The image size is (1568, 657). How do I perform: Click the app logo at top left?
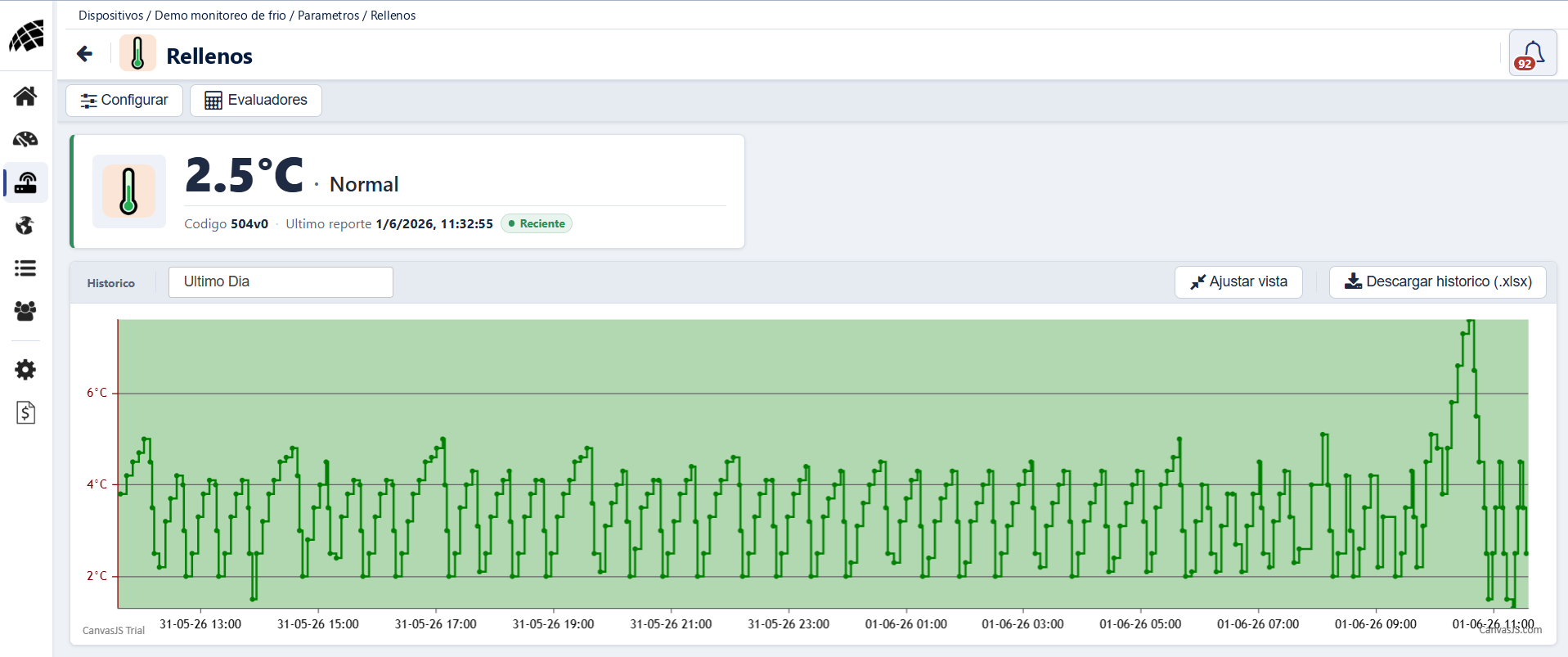click(x=26, y=36)
